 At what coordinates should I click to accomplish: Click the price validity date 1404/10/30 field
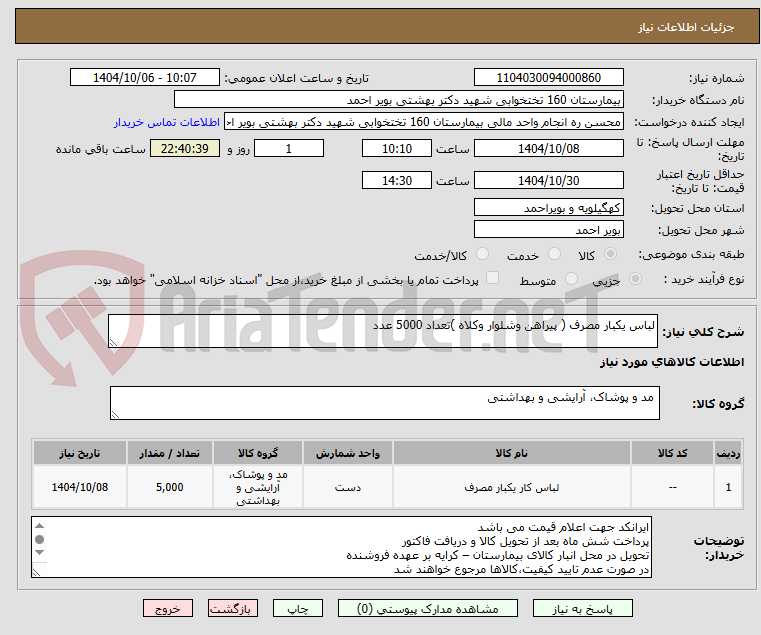(x=548, y=181)
